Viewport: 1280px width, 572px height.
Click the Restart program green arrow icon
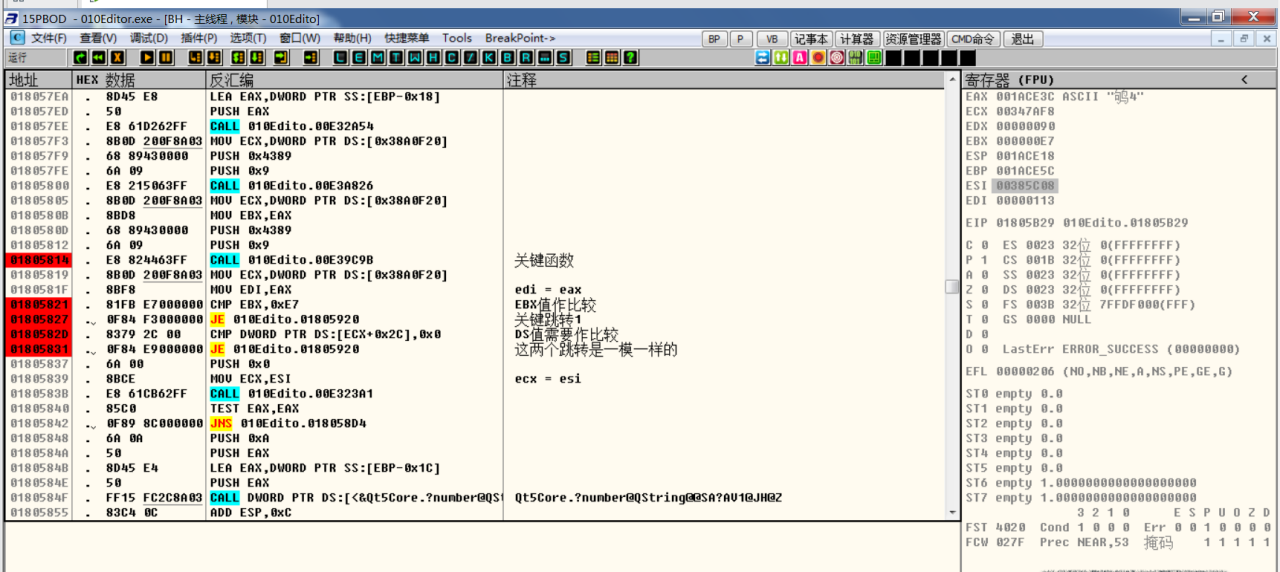coord(81,58)
